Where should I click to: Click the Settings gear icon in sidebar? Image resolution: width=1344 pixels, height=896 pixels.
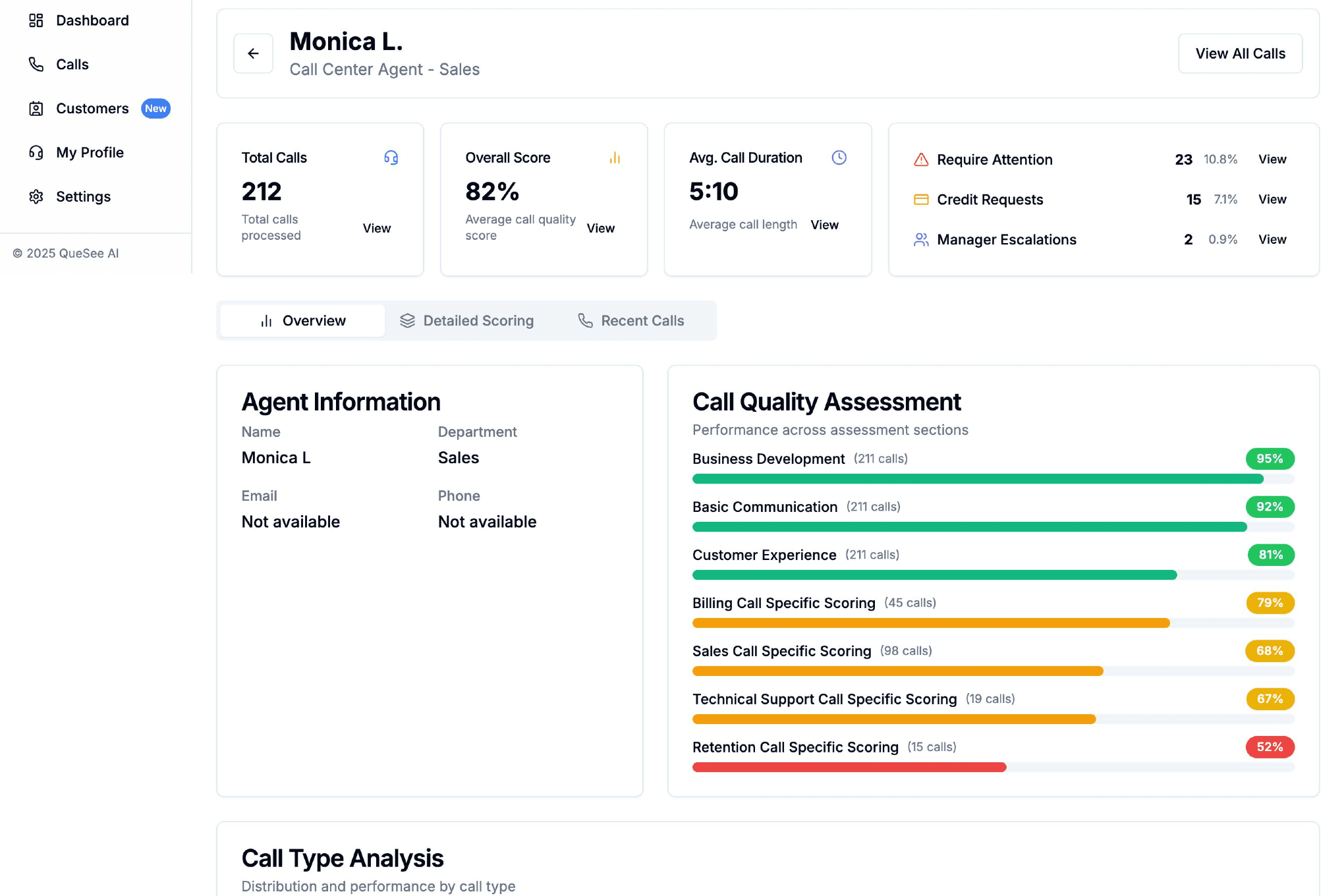36,196
